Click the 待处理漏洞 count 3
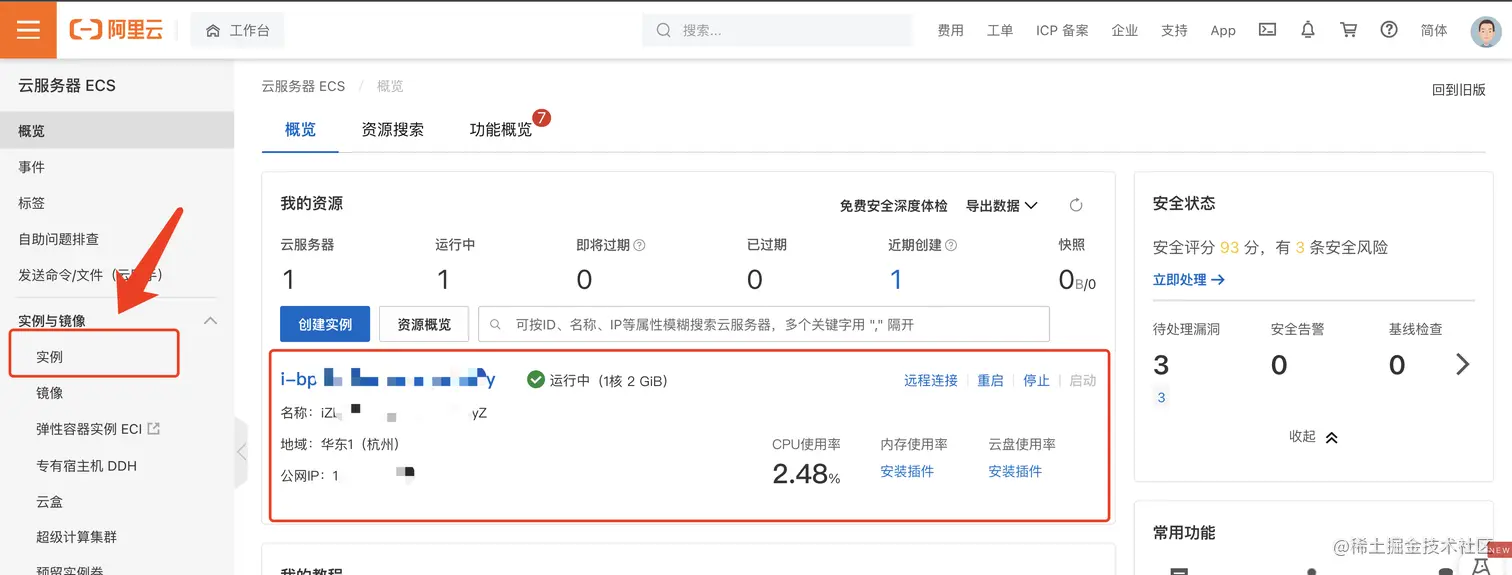 coord(1161,365)
